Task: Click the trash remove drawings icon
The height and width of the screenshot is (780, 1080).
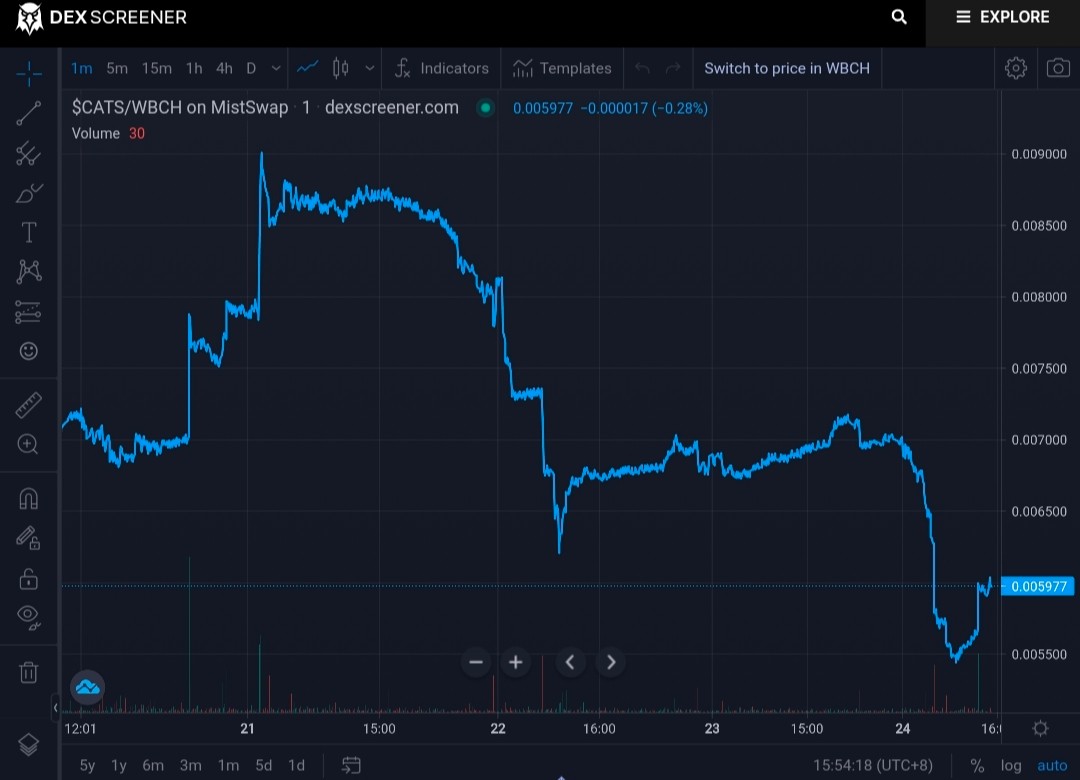Action: pos(28,672)
